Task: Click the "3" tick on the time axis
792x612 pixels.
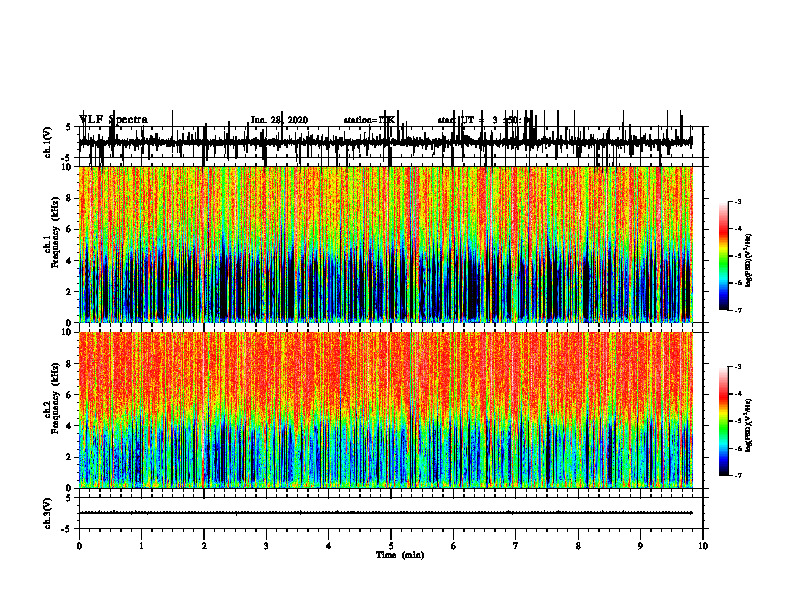Action: pyautogui.click(x=266, y=546)
